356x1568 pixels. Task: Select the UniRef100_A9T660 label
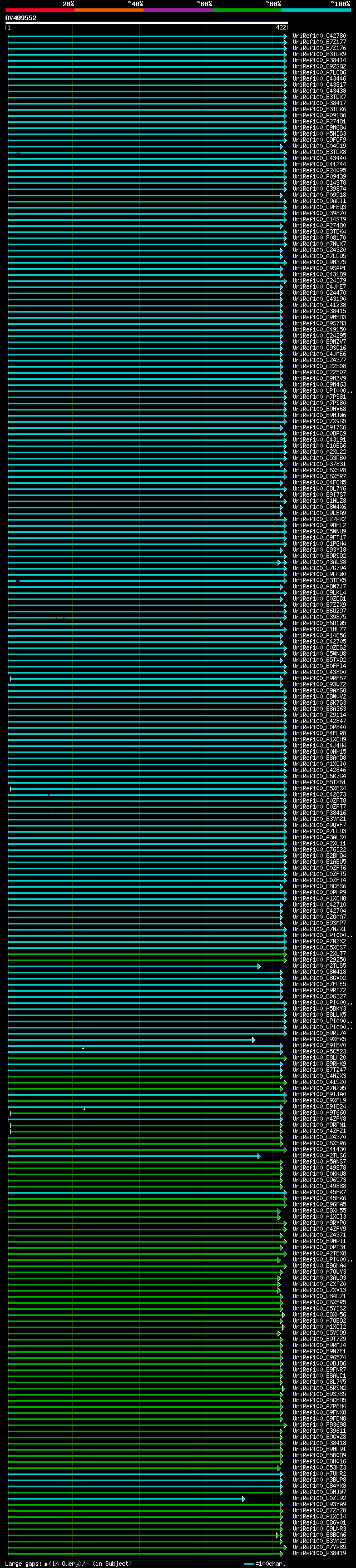point(319,1112)
